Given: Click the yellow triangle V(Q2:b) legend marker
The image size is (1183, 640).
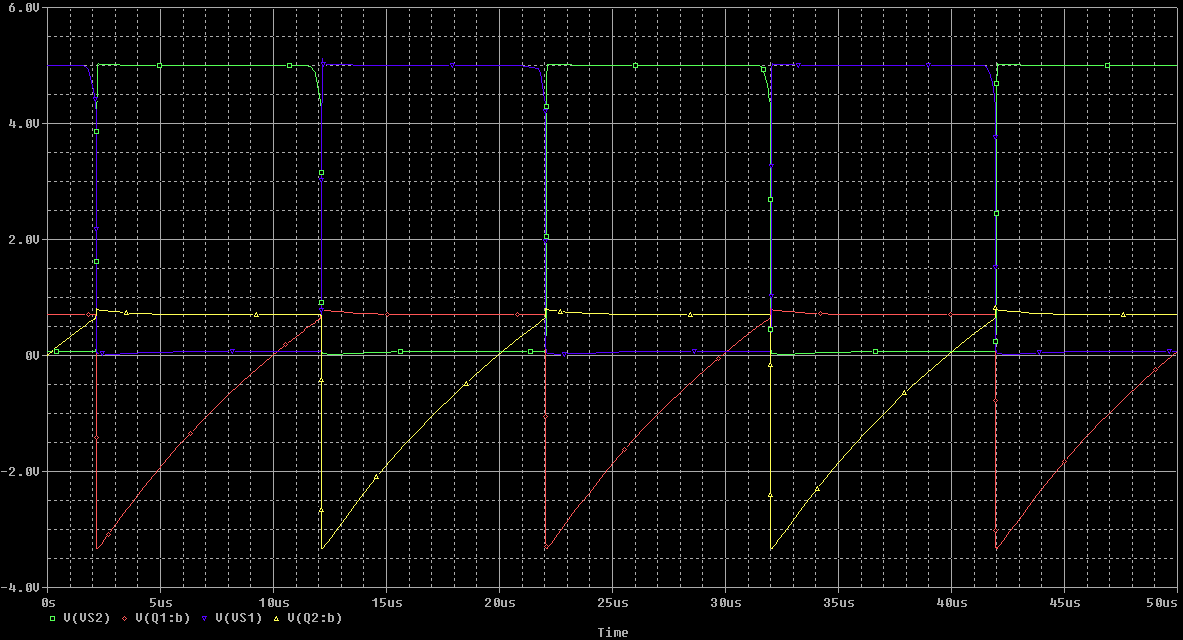Looking at the screenshot, I should point(278,618).
